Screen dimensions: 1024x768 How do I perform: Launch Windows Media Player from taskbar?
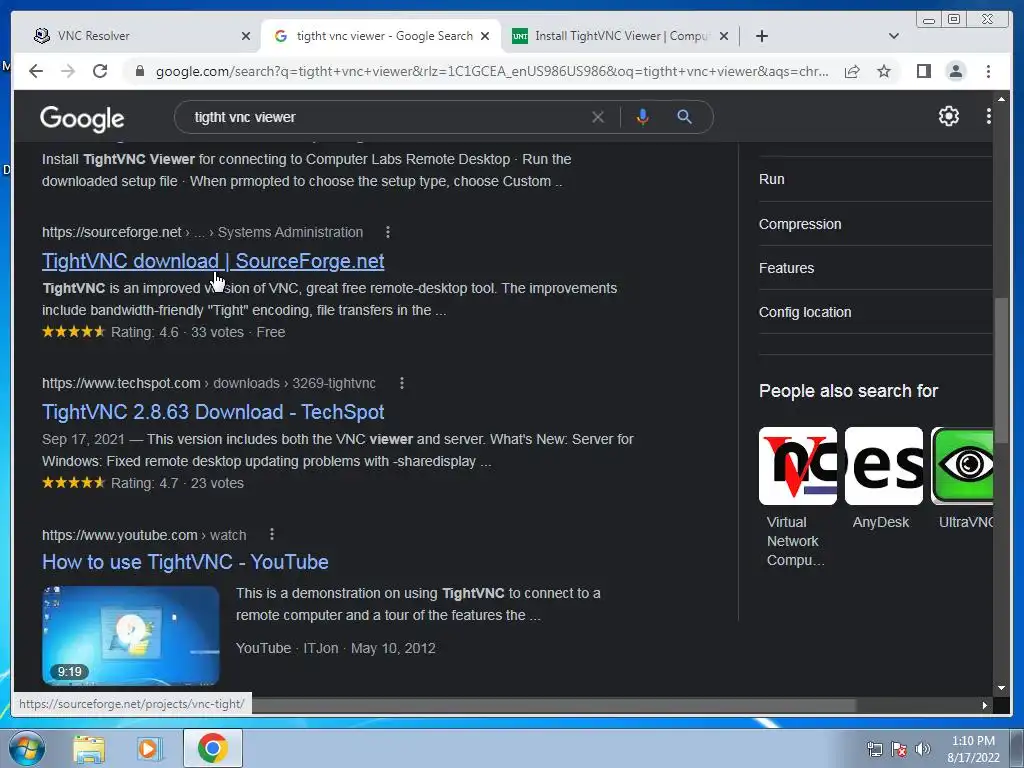(150, 749)
